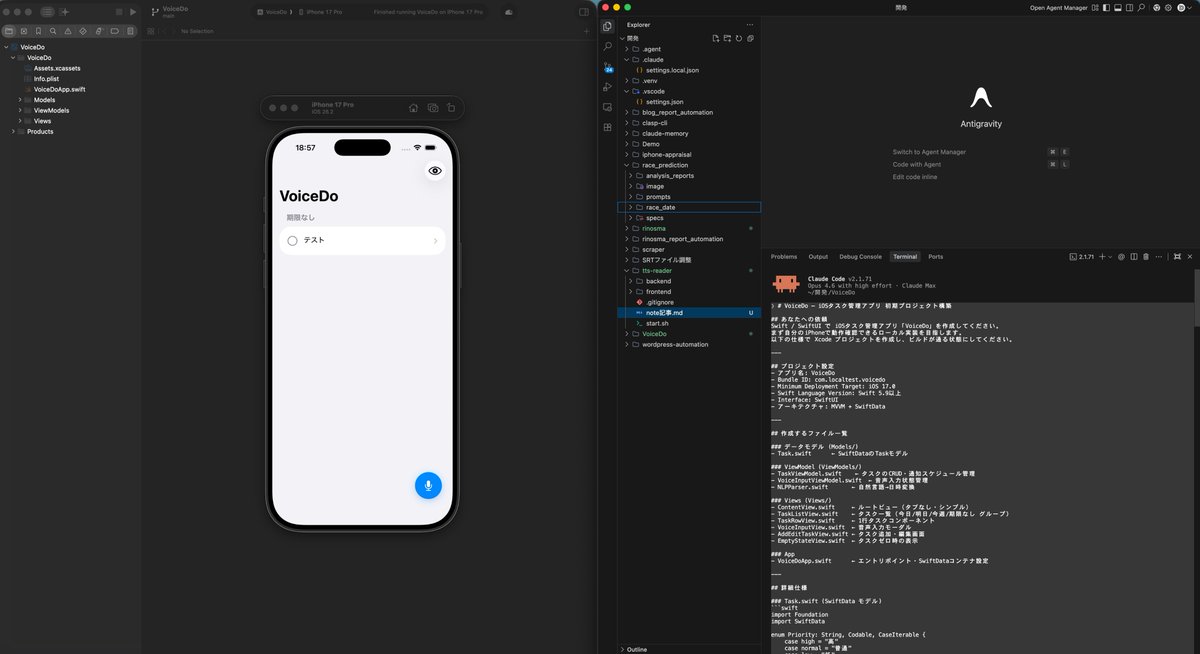Open VoiceDoApp.swift in Xcode navigator
This screenshot has height=654, width=1200.
pos(59,89)
